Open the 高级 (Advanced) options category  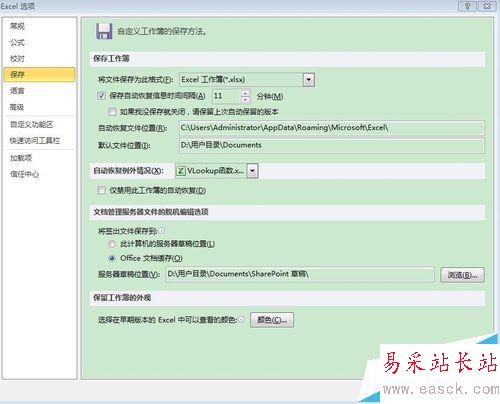coord(17,107)
